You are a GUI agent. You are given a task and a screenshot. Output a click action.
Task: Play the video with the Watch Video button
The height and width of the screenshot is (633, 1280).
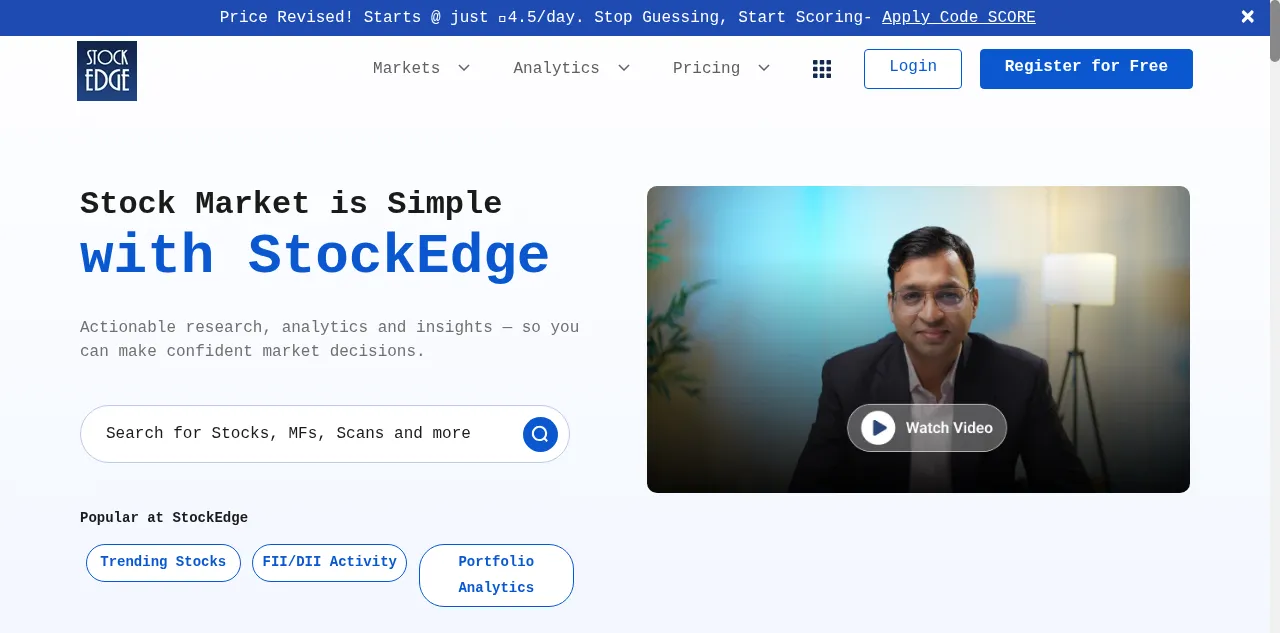click(x=927, y=428)
